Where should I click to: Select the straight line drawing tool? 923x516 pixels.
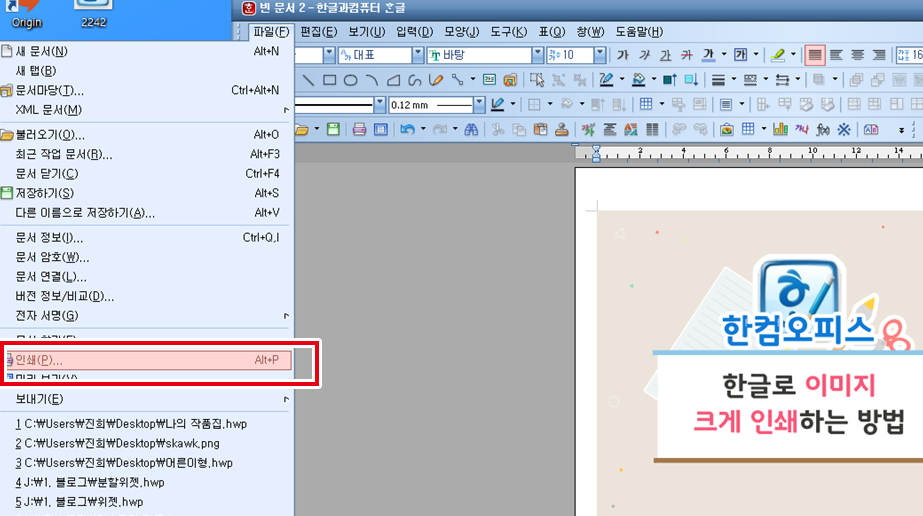click(308, 79)
